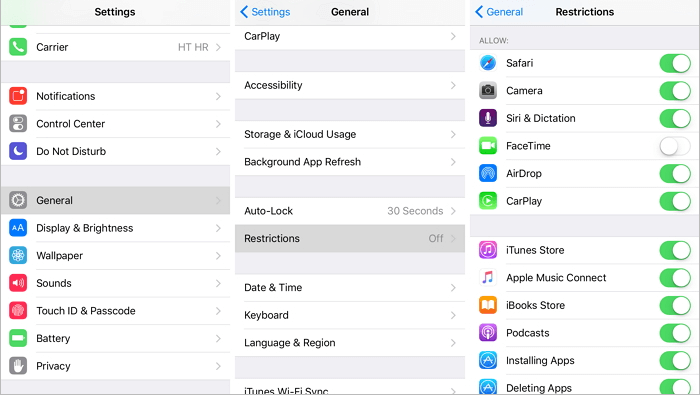The height and width of the screenshot is (395, 700).
Task: Tap the AirDrop icon
Action: (488, 173)
